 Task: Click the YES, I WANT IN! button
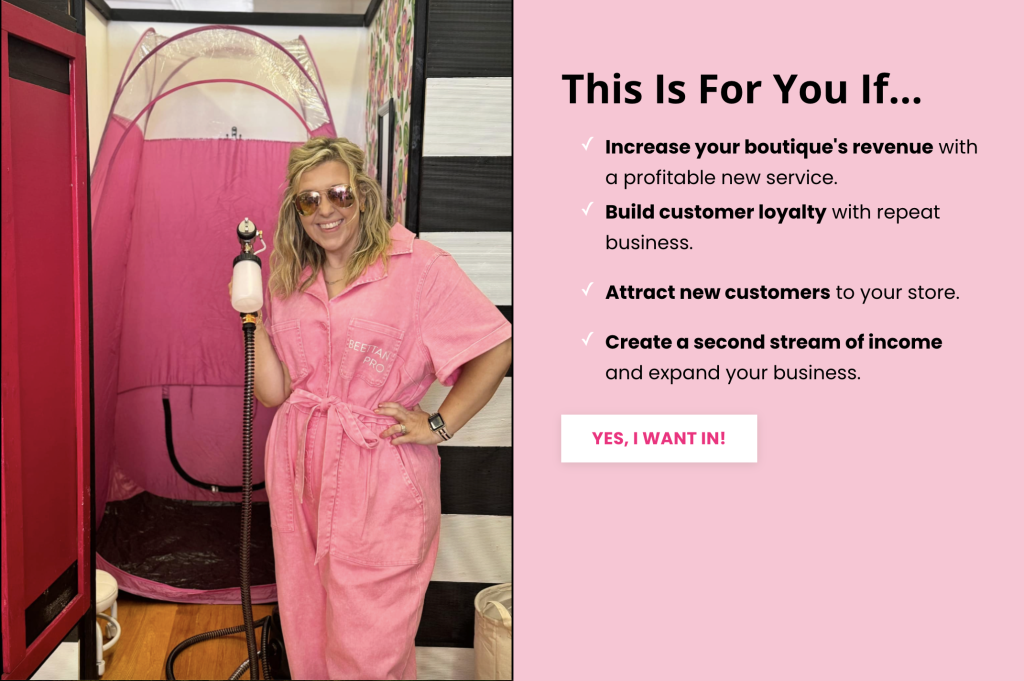(659, 438)
